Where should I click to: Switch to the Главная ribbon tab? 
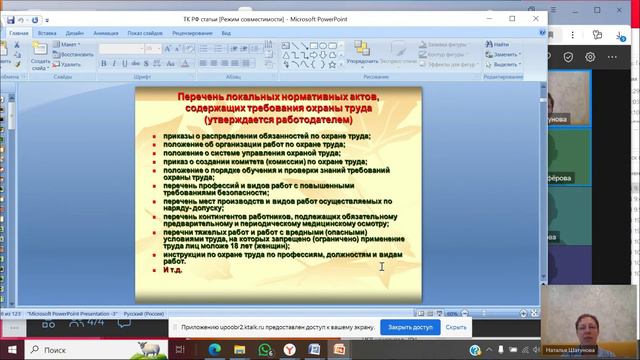pyautogui.click(x=19, y=33)
